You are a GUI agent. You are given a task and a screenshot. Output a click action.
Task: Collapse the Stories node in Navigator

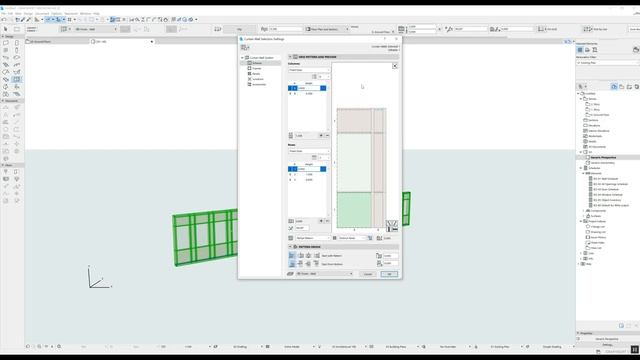coord(581,99)
